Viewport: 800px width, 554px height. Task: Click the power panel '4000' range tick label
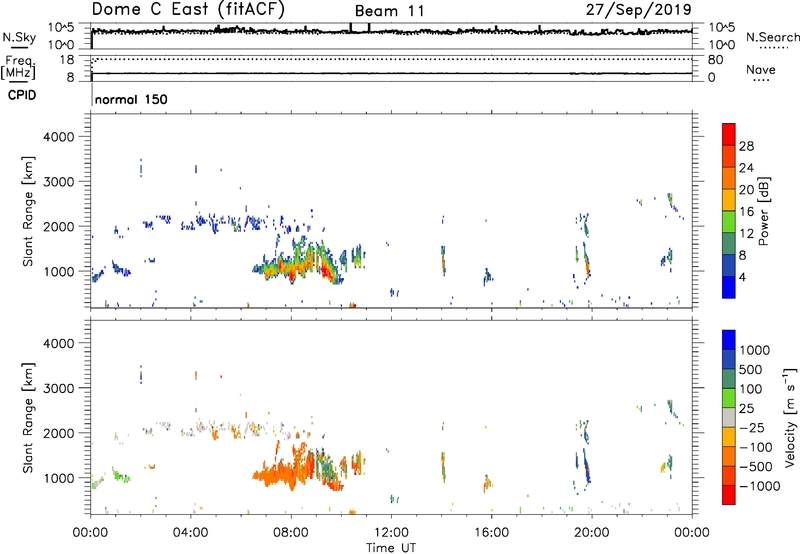coord(58,137)
